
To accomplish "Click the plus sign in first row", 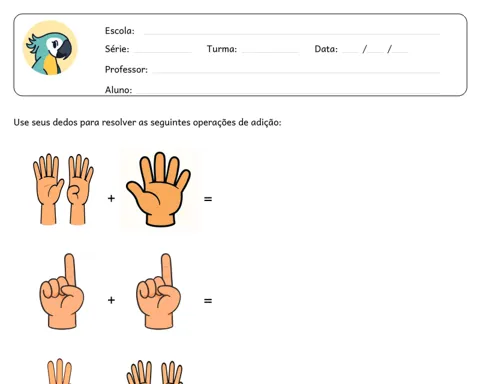I will [x=111, y=199].
